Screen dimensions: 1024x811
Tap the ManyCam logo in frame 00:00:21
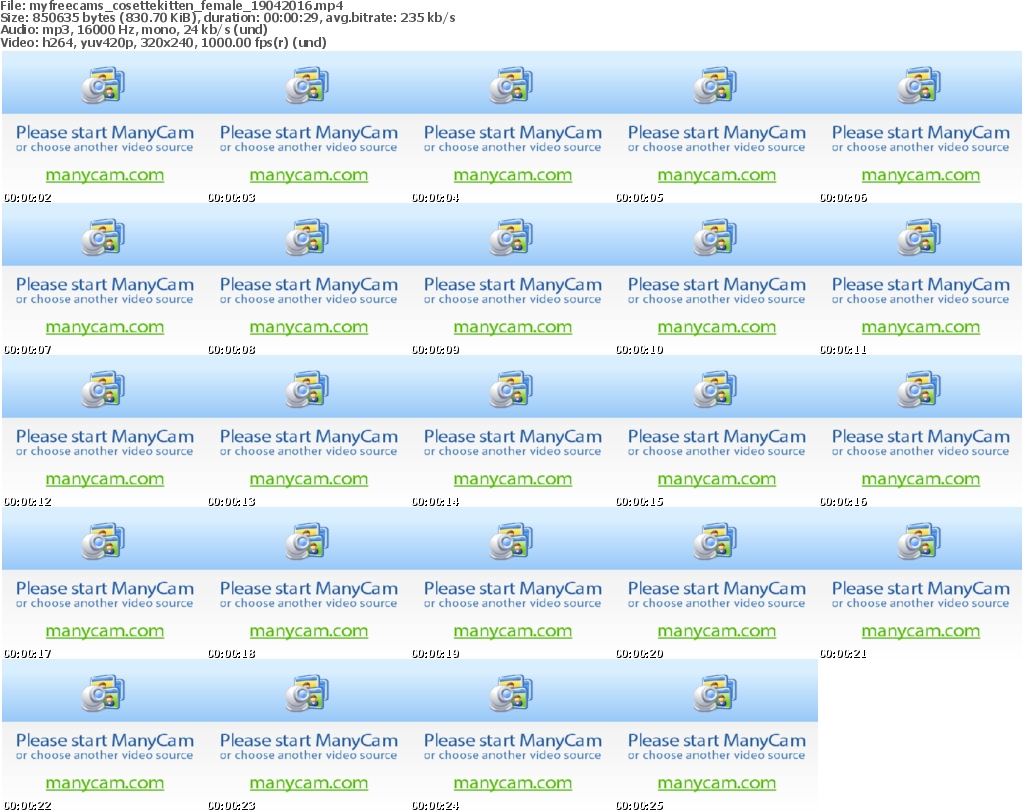(920, 541)
